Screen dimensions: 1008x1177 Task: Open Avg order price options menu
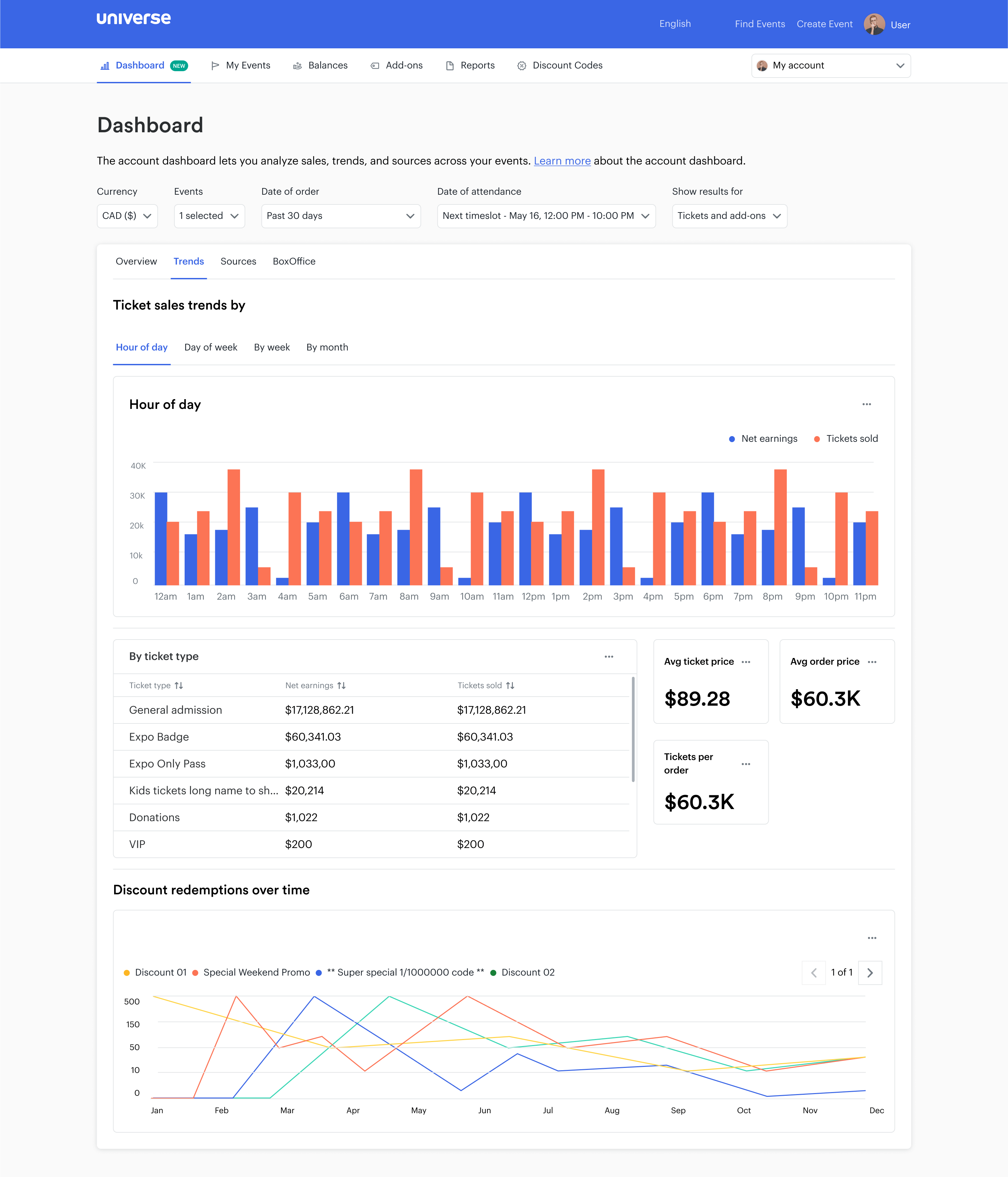(872, 662)
